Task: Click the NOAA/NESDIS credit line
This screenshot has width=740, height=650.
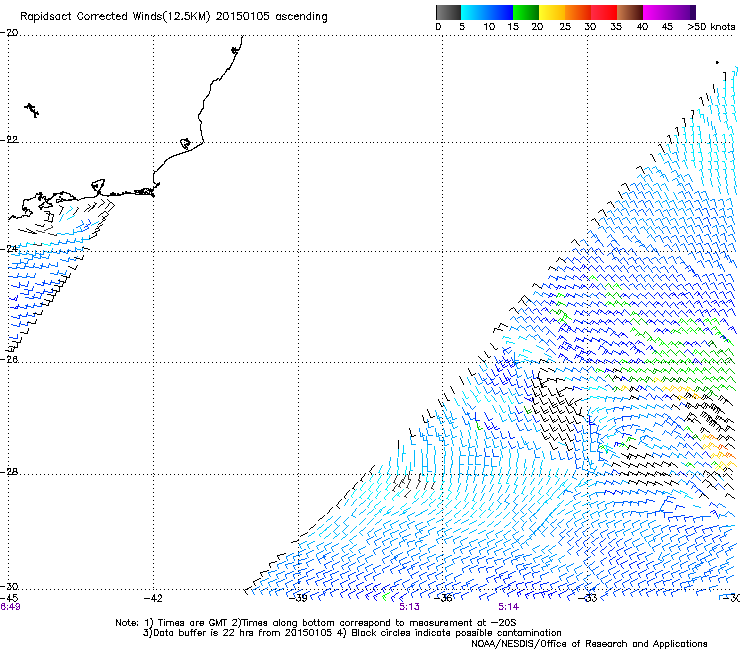Action: point(589,643)
